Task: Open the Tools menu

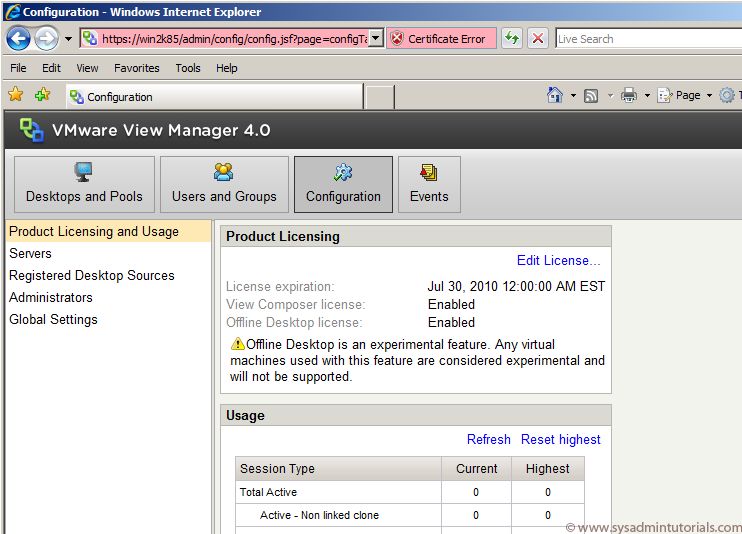Action: (x=188, y=68)
